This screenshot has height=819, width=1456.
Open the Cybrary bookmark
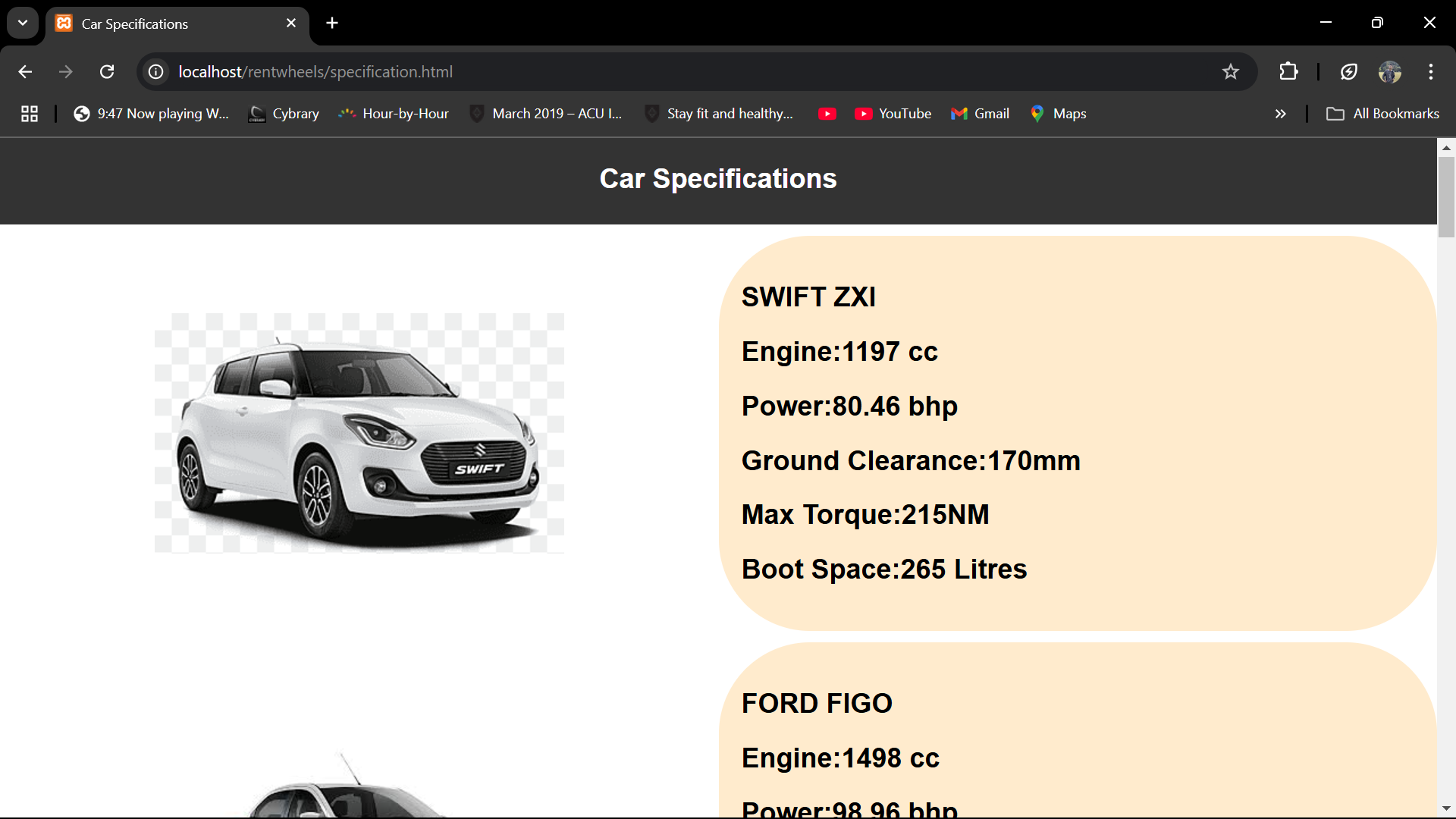click(284, 114)
